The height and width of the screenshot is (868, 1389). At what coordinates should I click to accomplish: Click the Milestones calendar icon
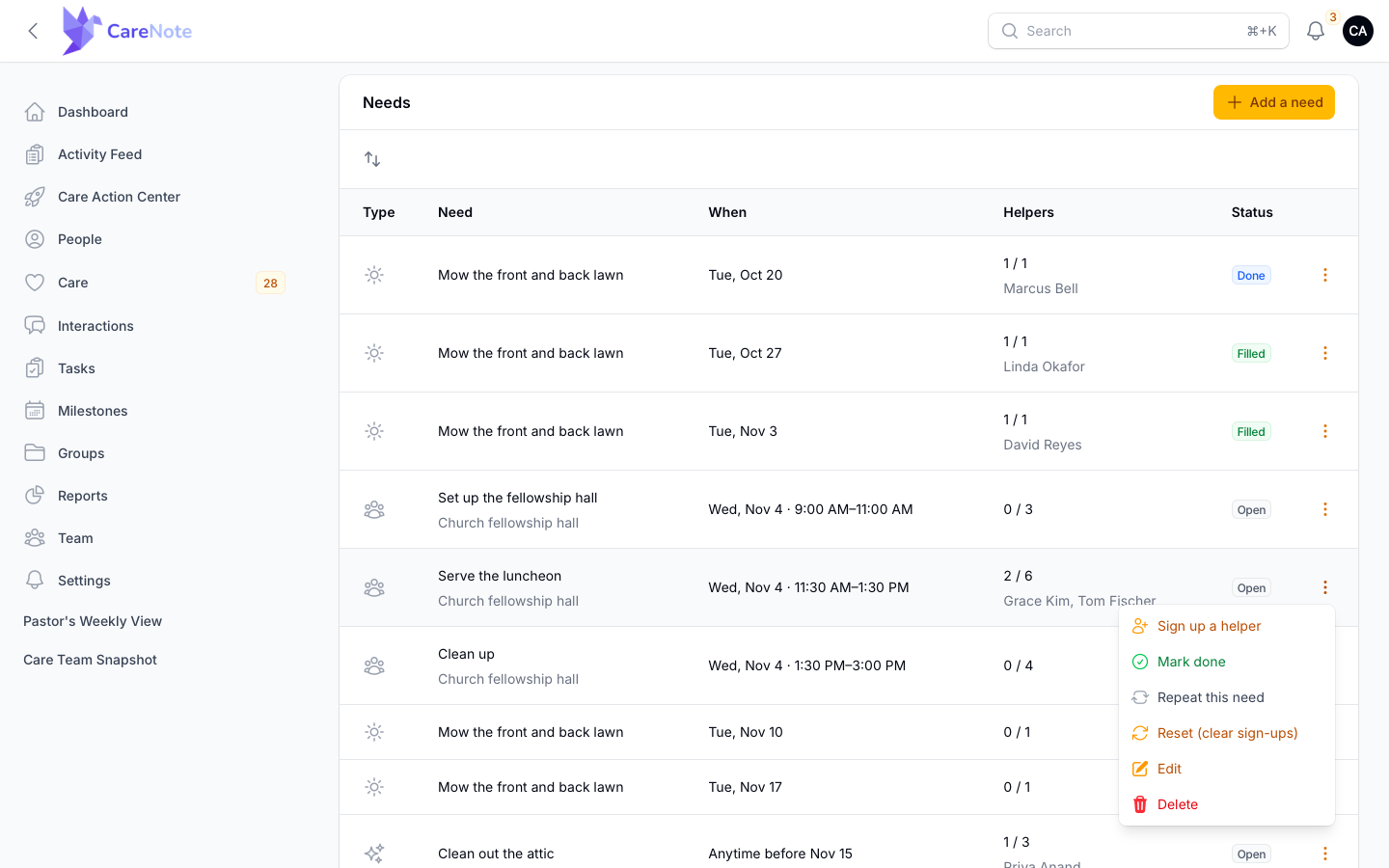click(x=35, y=411)
